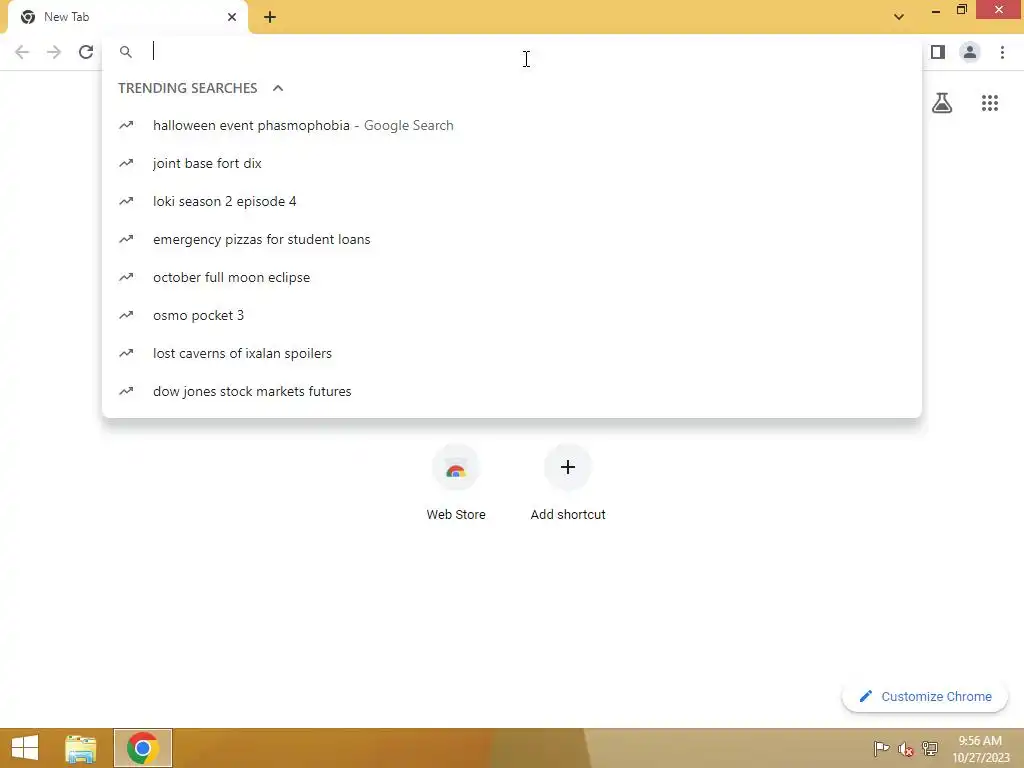Viewport: 1024px width, 768px height.
Task: Pick osmo pocket 3 suggestion
Action: [512, 315]
